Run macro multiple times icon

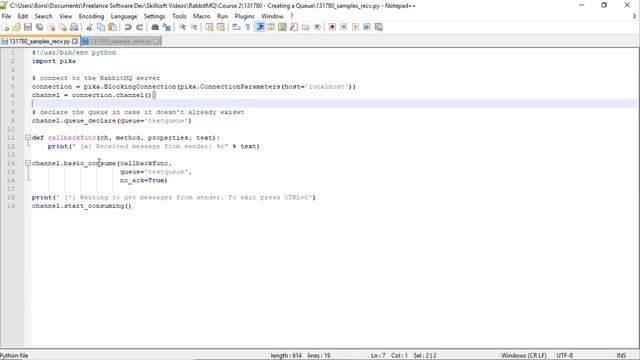tap(367, 27)
